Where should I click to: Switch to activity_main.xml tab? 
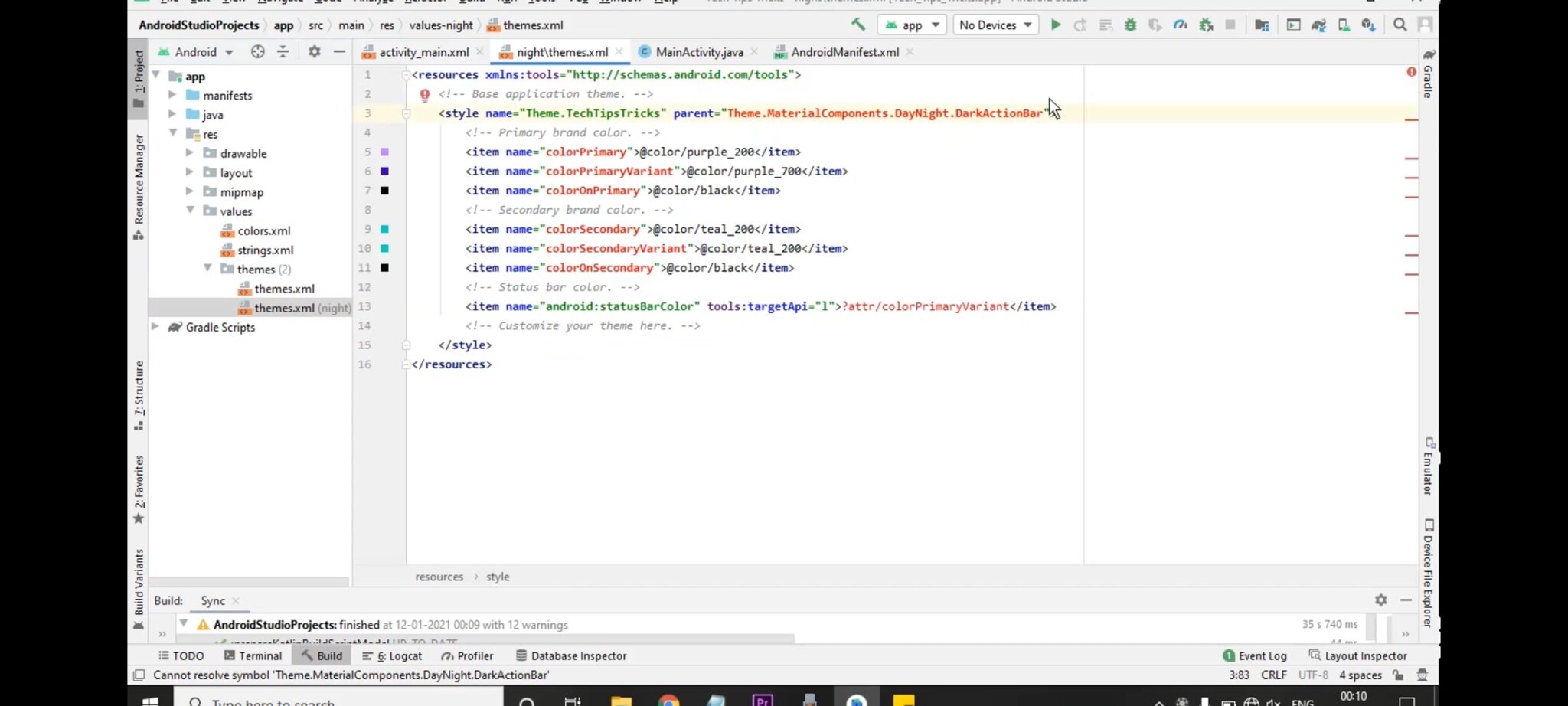(x=424, y=52)
